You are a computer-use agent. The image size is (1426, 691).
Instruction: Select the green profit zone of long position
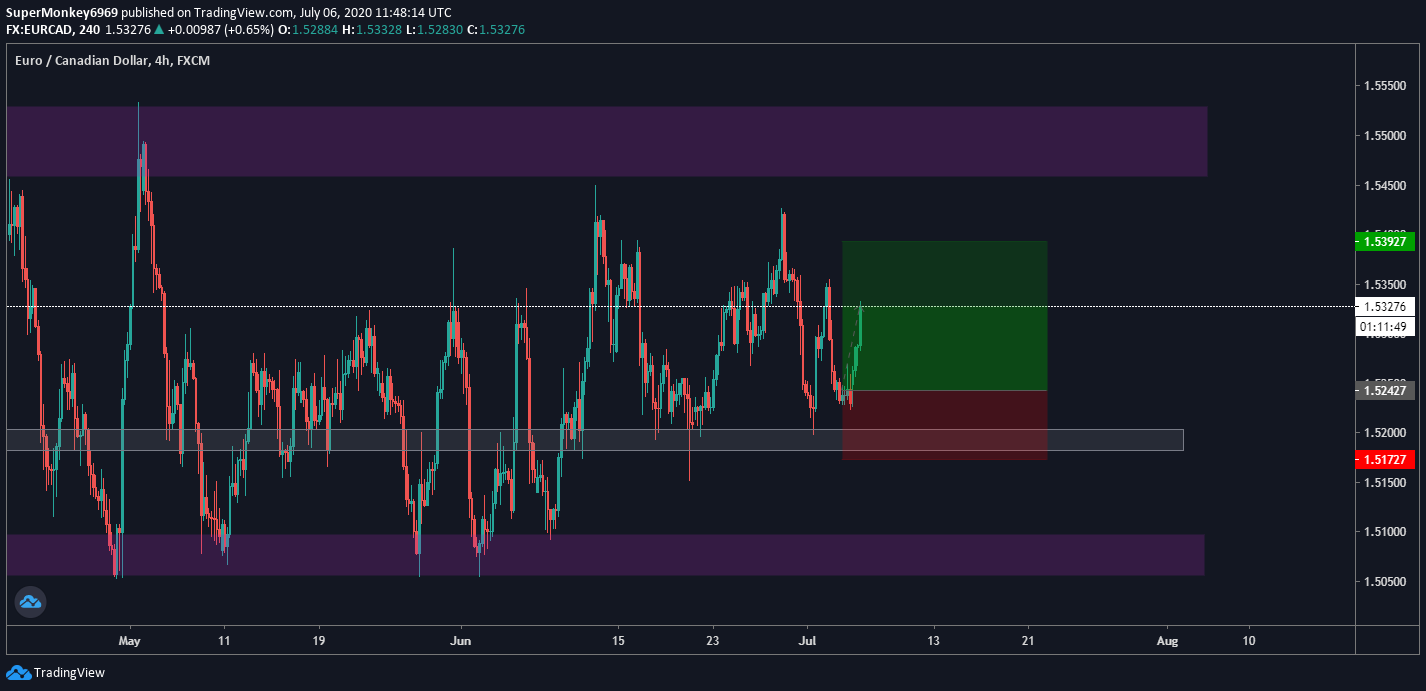(x=945, y=315)
